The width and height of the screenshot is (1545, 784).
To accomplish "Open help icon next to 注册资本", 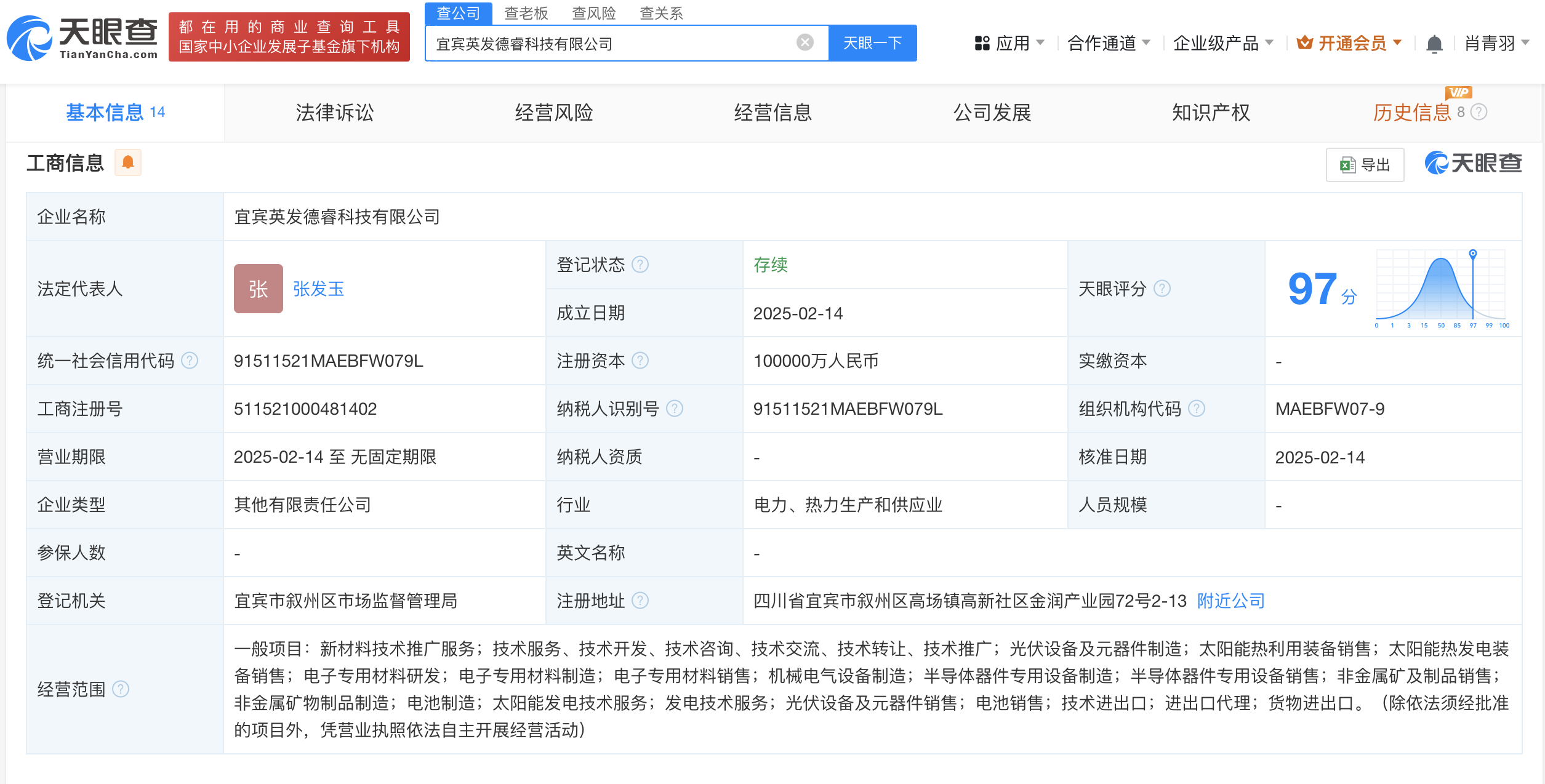I will point(640,361).
